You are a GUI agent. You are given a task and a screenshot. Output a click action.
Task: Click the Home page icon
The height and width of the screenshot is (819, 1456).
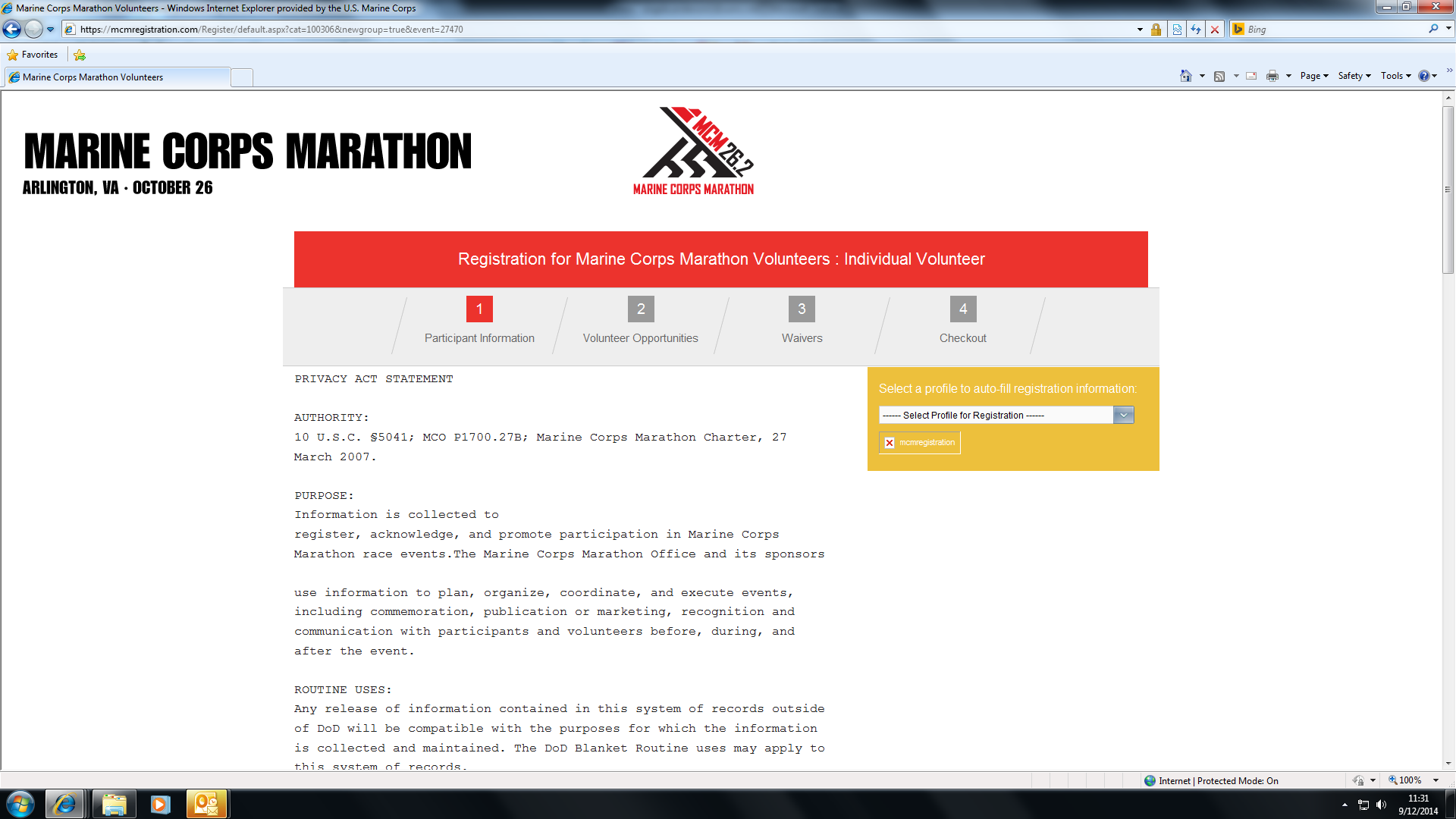[1185, 76]
